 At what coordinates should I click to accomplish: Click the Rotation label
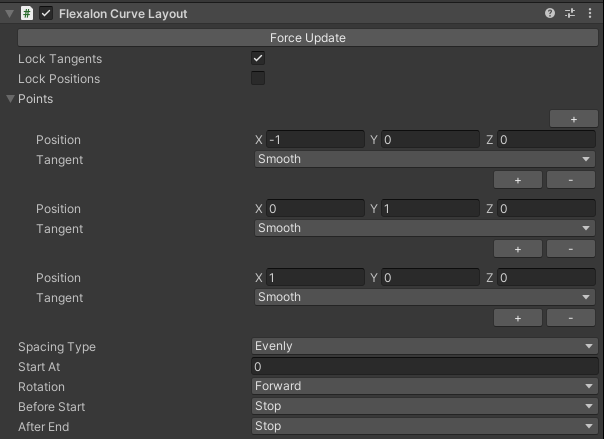41,387
